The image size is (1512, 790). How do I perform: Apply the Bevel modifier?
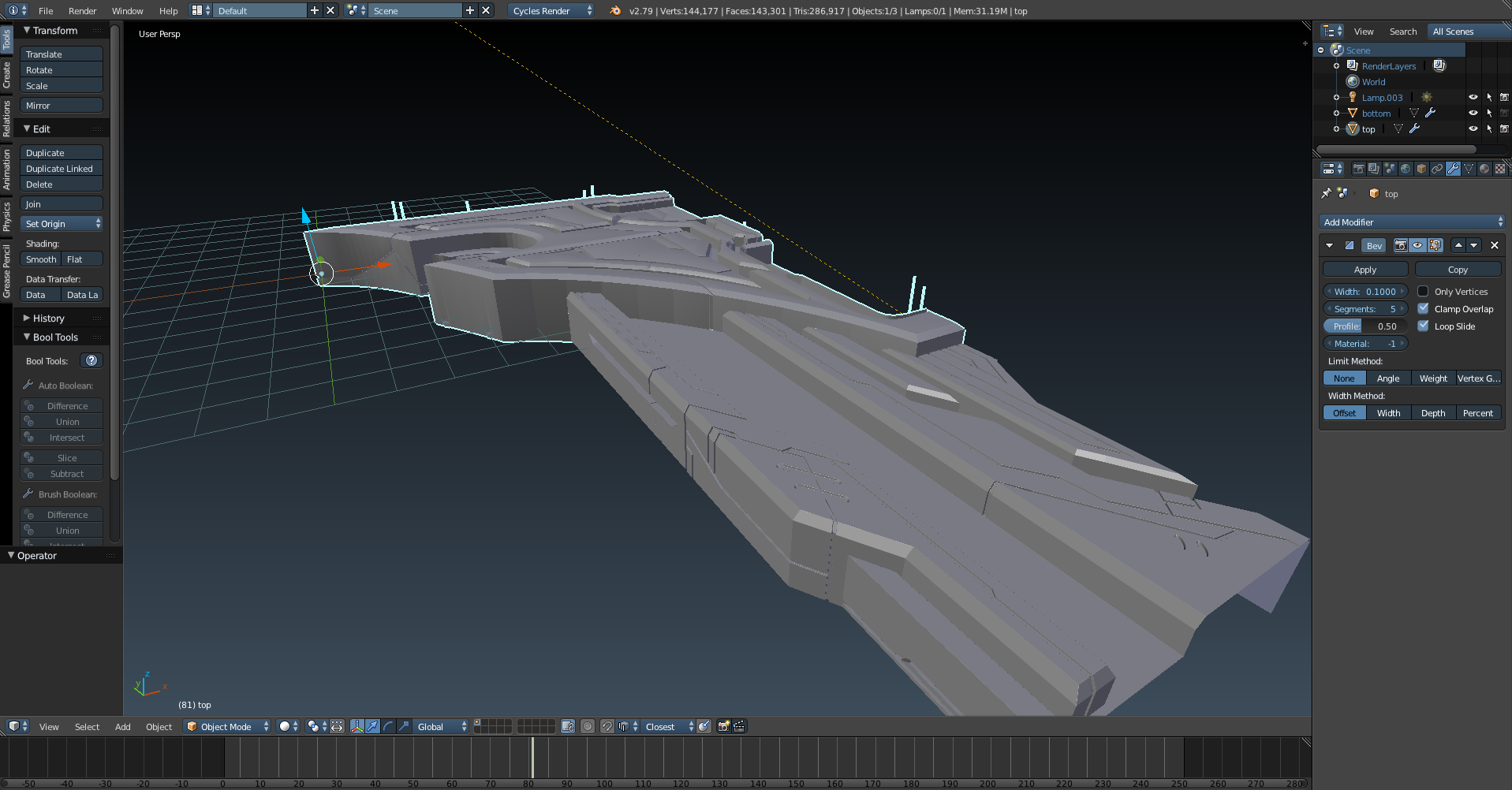1365,270
